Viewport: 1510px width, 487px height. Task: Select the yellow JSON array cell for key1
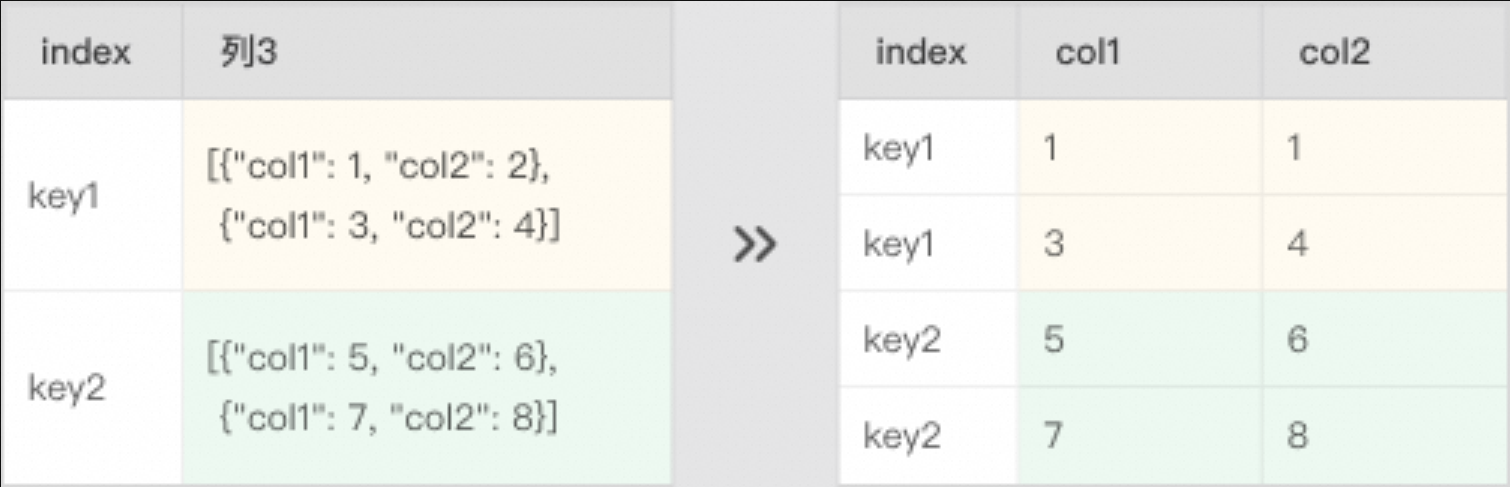(426, 196)
